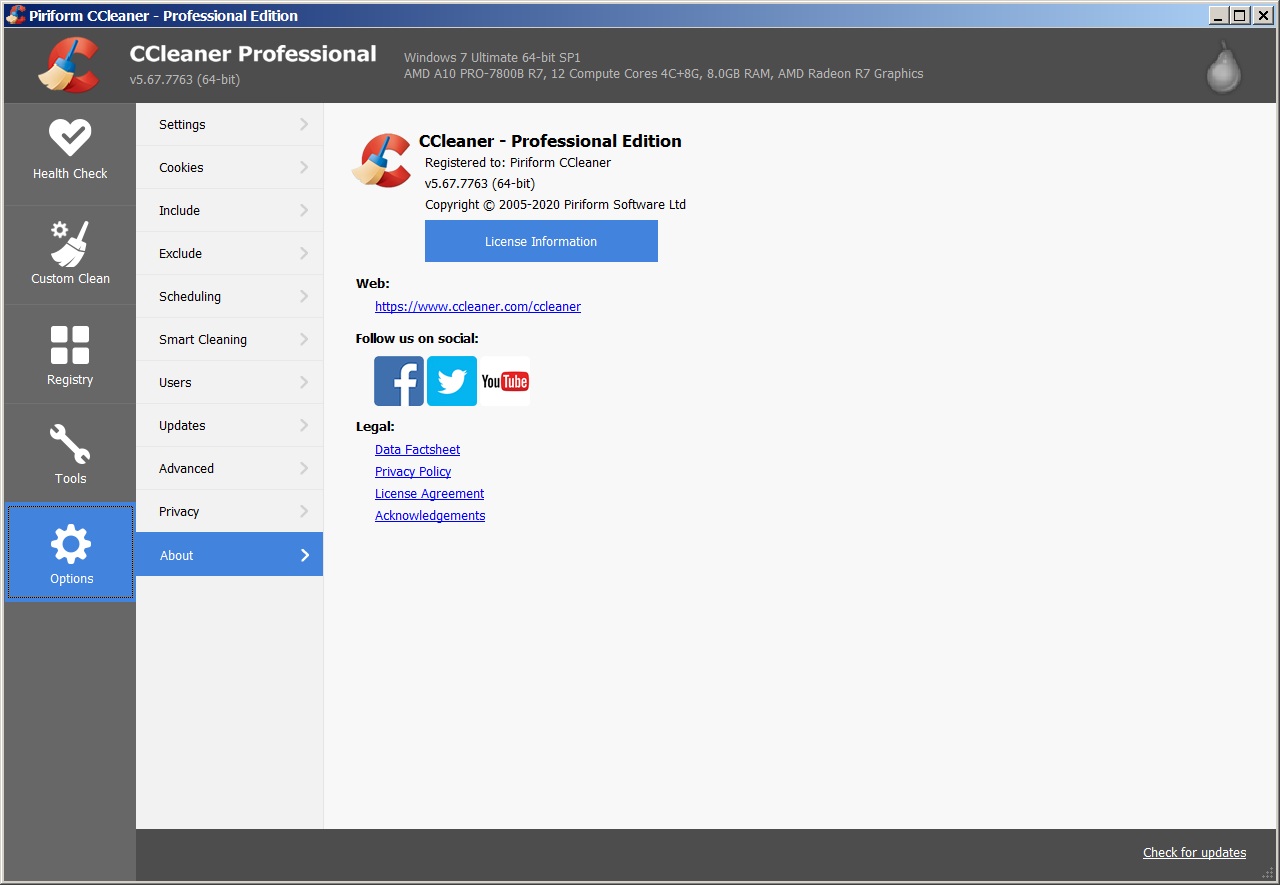Screen dimensions: 1280x885
Task: Open the Data Factsheet link
Action: pyautogui.click(x=417, y=450)
